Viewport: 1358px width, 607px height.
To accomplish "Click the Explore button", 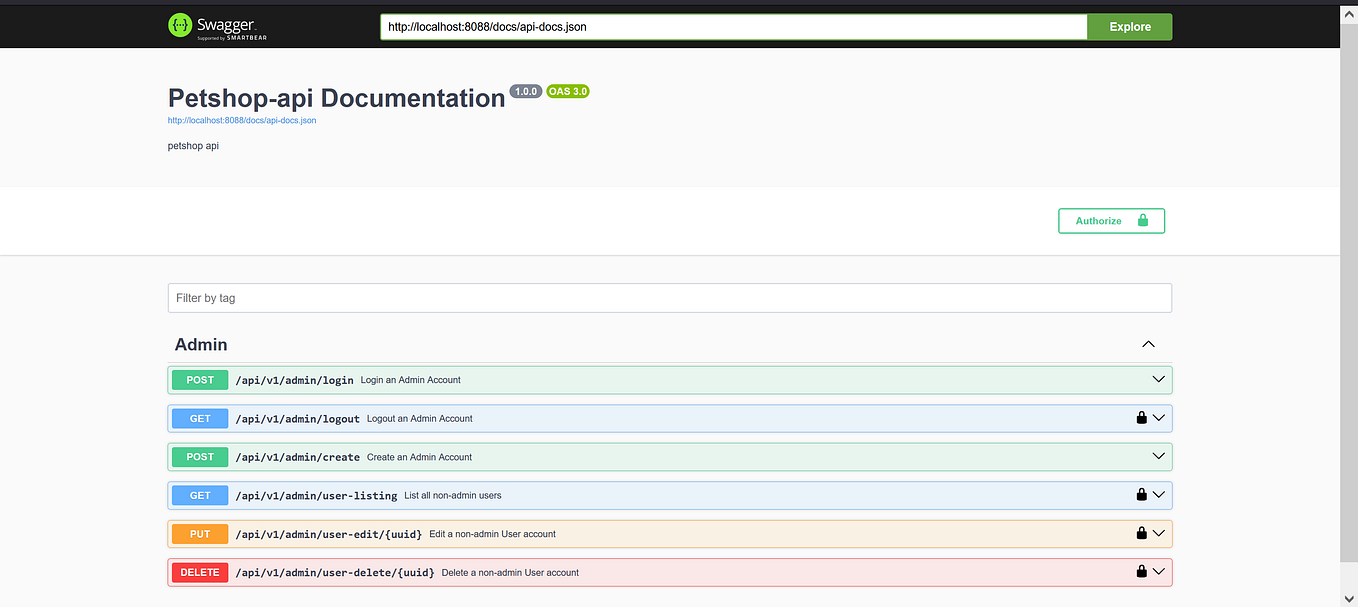I will (x=1129, y=26).
